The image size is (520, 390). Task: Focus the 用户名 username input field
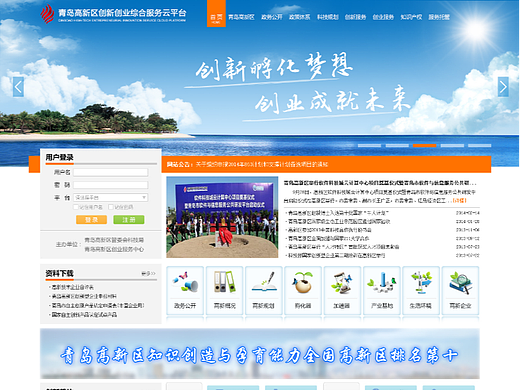(111, 172)
